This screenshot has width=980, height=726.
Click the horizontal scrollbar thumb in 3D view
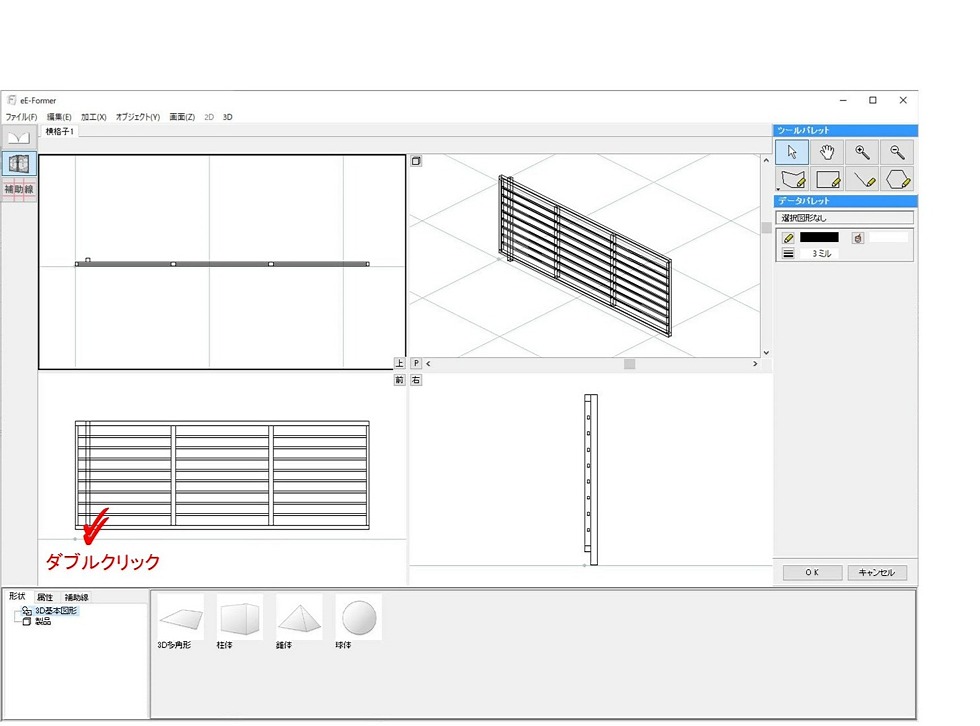[x=629, y=364]
